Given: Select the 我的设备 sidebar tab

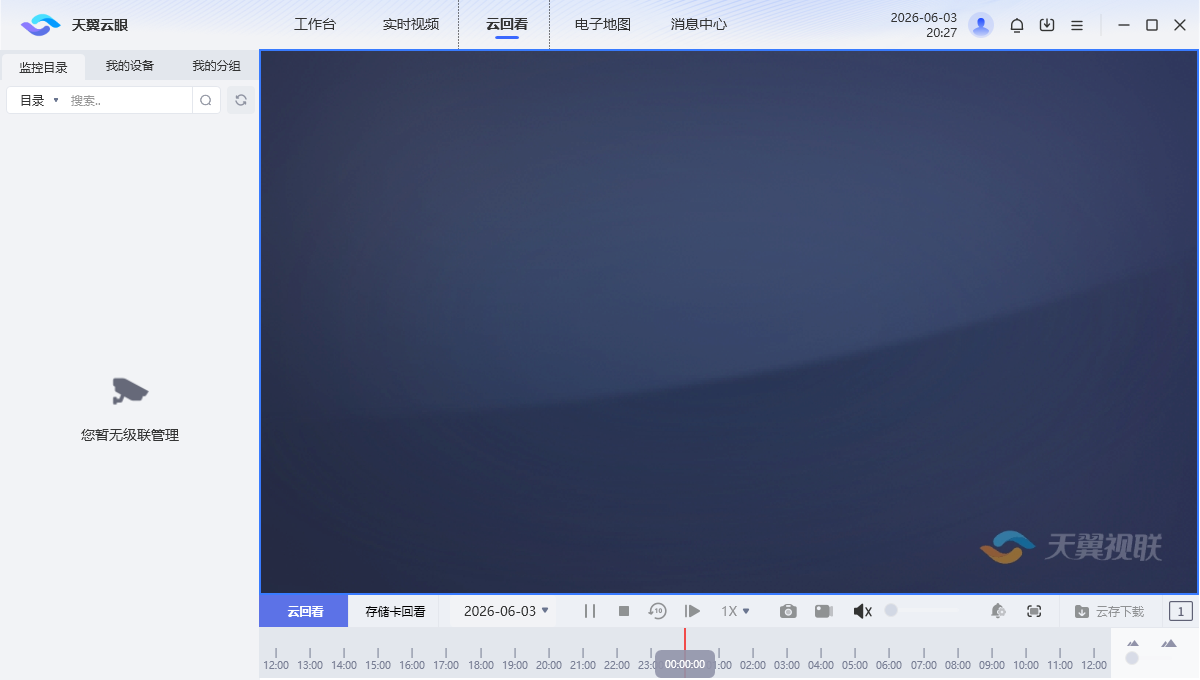Looking at the screenshot, I should coord(130,66).
